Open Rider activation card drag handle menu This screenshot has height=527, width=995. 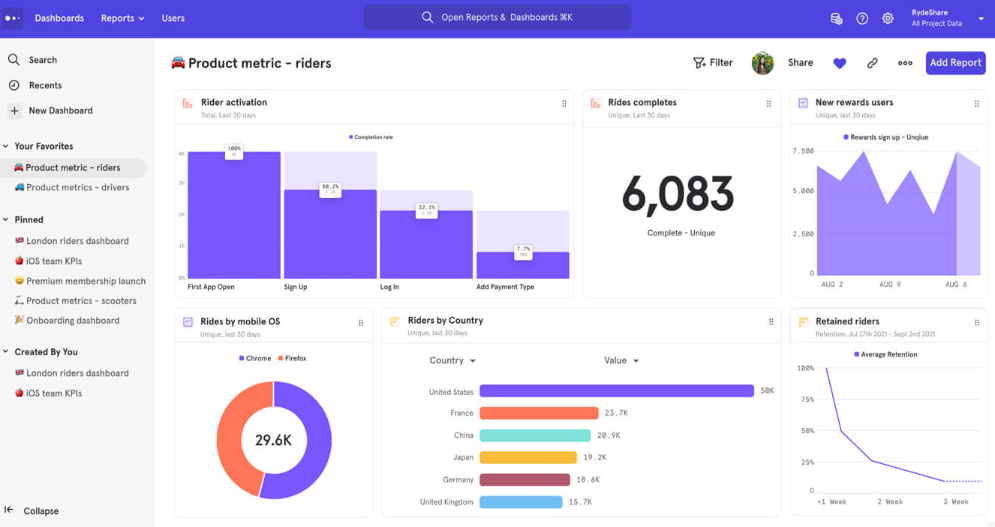pos(564,103)
